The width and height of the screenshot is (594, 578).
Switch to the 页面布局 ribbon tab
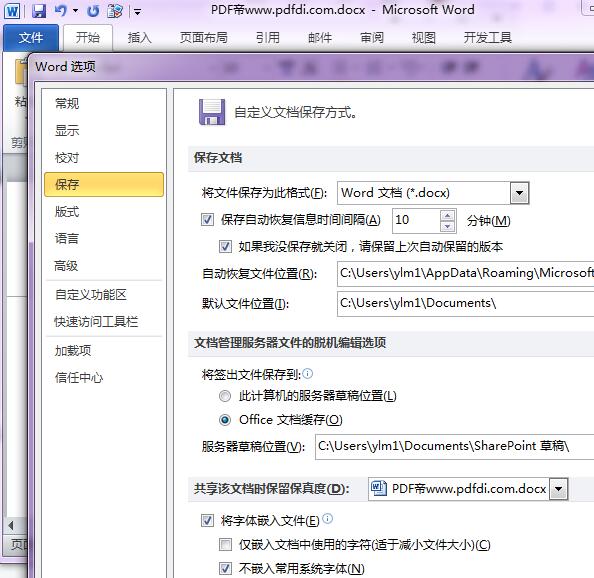click(203, 37)
